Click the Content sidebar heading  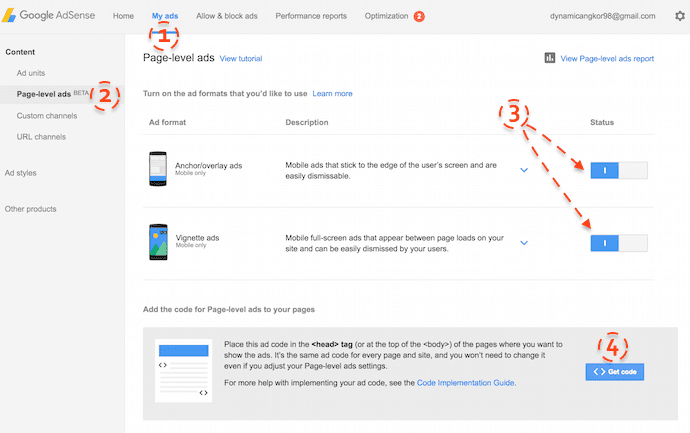coord(20,52)
